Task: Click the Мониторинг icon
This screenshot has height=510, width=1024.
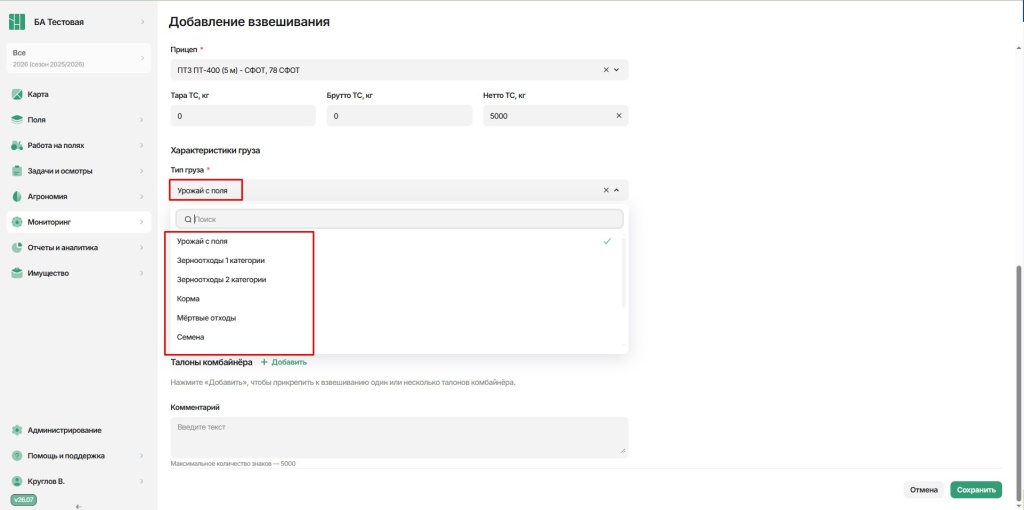Action: click(17, 222)
